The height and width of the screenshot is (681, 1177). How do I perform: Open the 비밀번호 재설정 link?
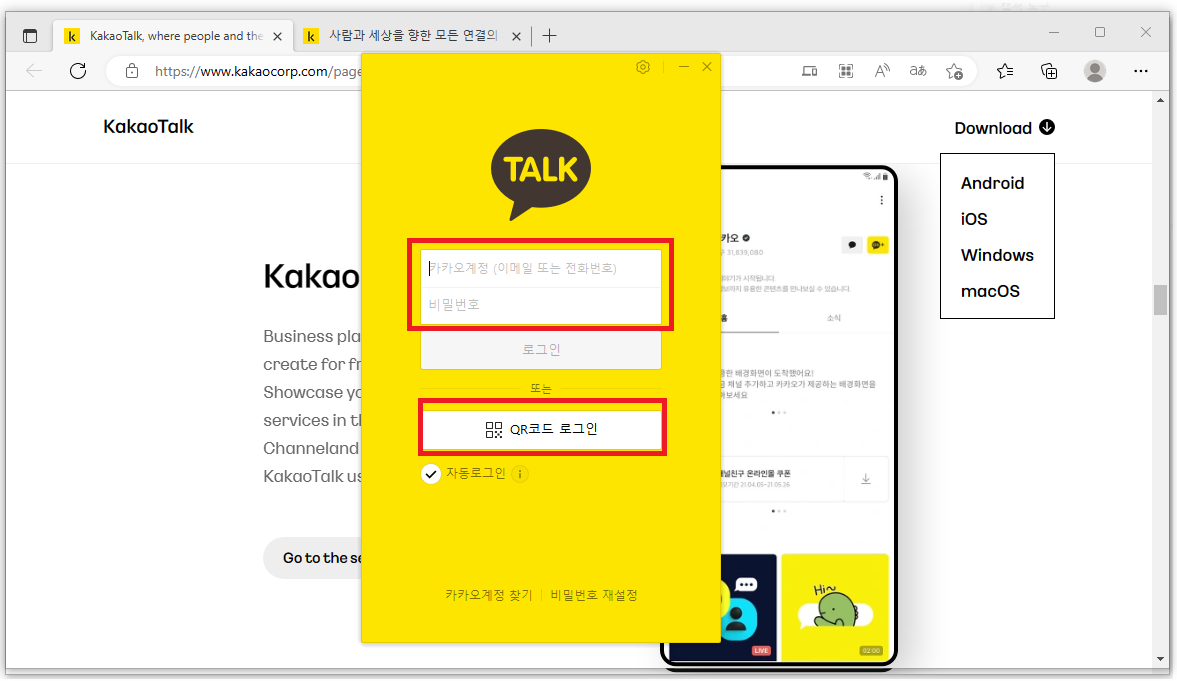pyautogui.click(x=594, y=595)
